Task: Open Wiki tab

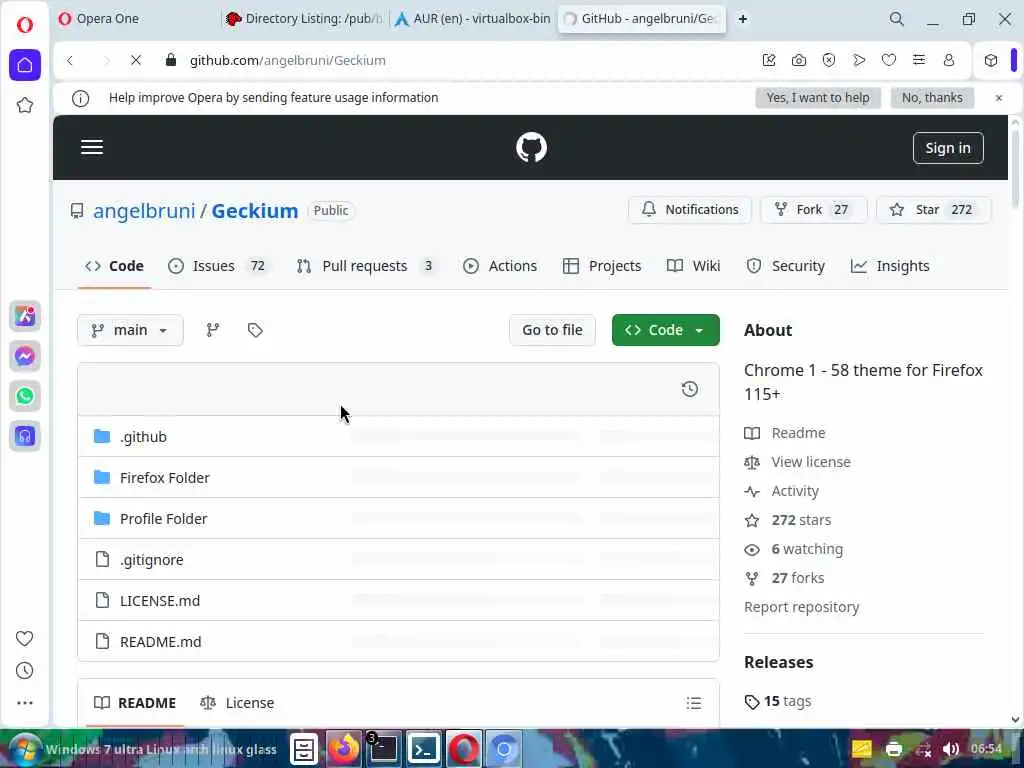Action: click(694, 266)
